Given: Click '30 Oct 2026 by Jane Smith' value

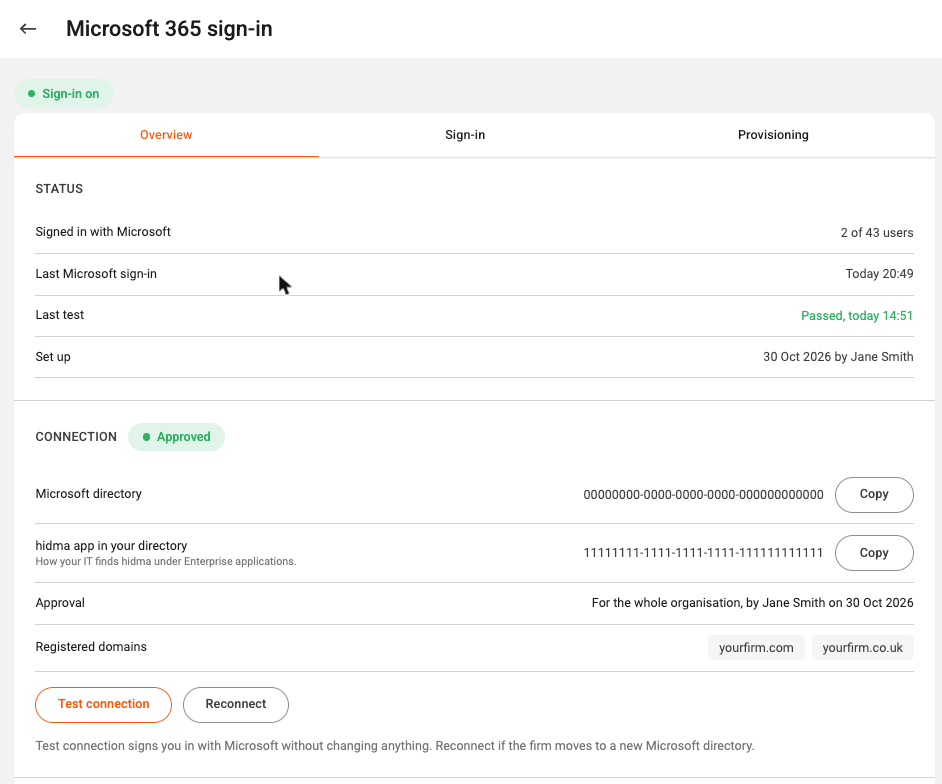Looking at the screenshot, I should coord(838,357).
